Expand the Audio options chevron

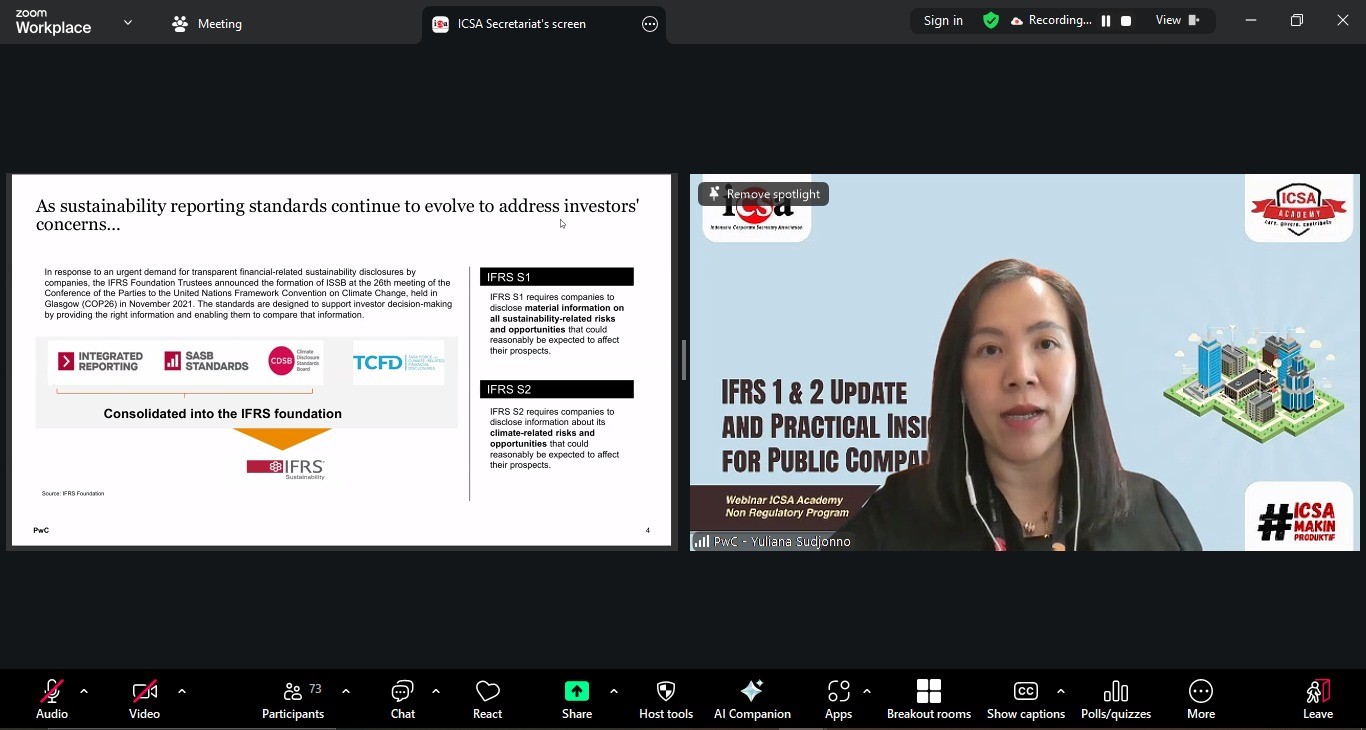point(83,690)
